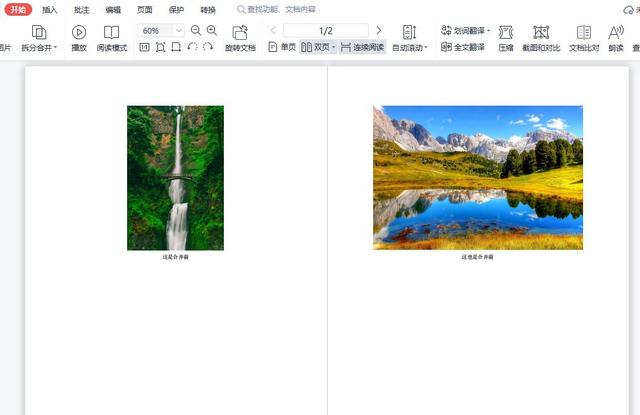Open the 拆分合并 split-merge menu
This screenshot has width=640, height=415.
click(39, 38)
